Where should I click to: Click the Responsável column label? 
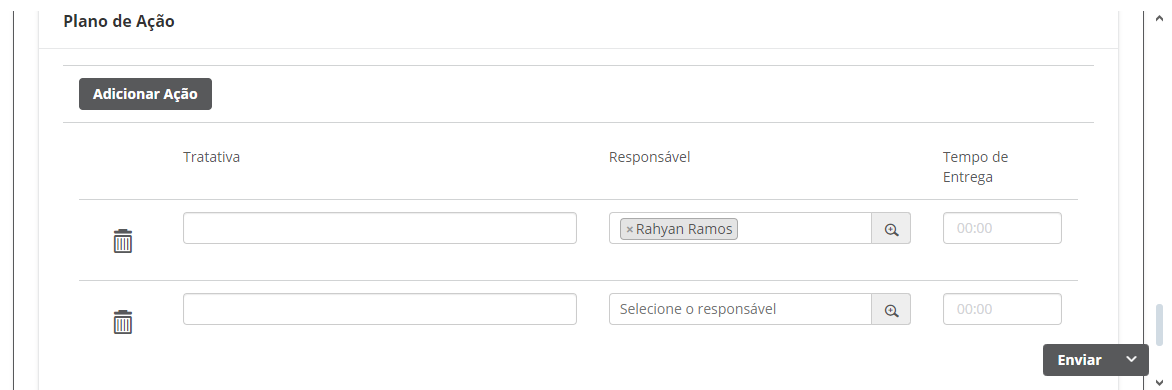point(650,157)
